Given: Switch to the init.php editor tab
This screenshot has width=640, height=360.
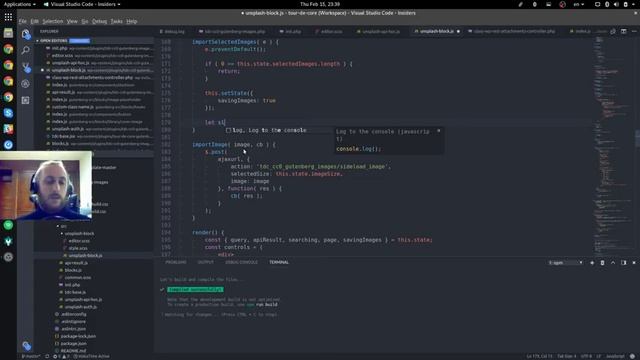Looking at the screenshot, I should point(291,31).
